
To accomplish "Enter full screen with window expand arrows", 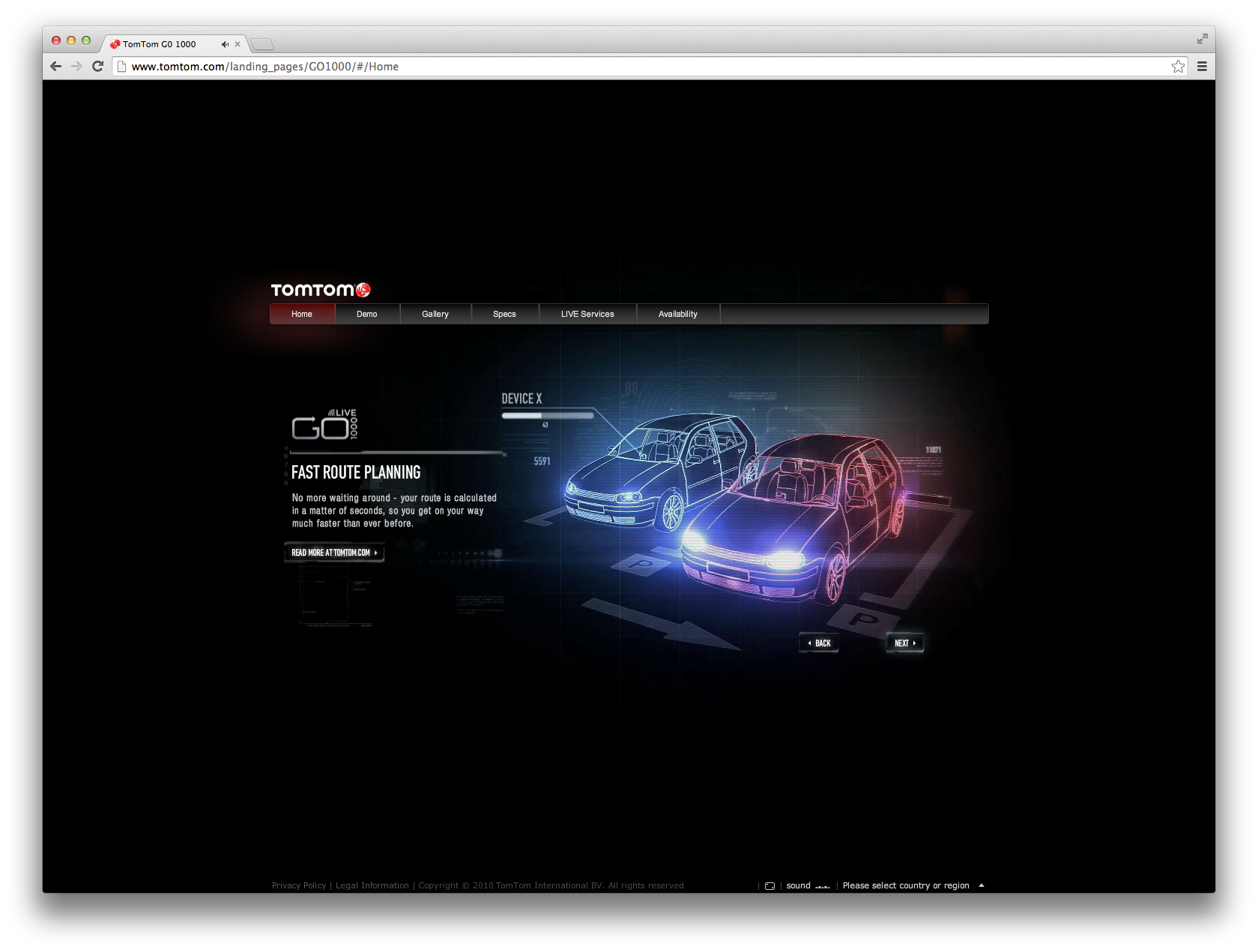I will (1202, 39).
